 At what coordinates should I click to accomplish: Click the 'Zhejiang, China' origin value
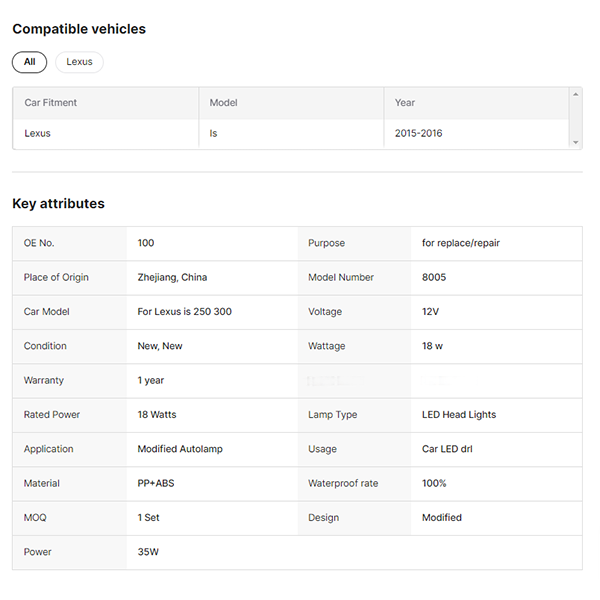click(x=172, y=277)
